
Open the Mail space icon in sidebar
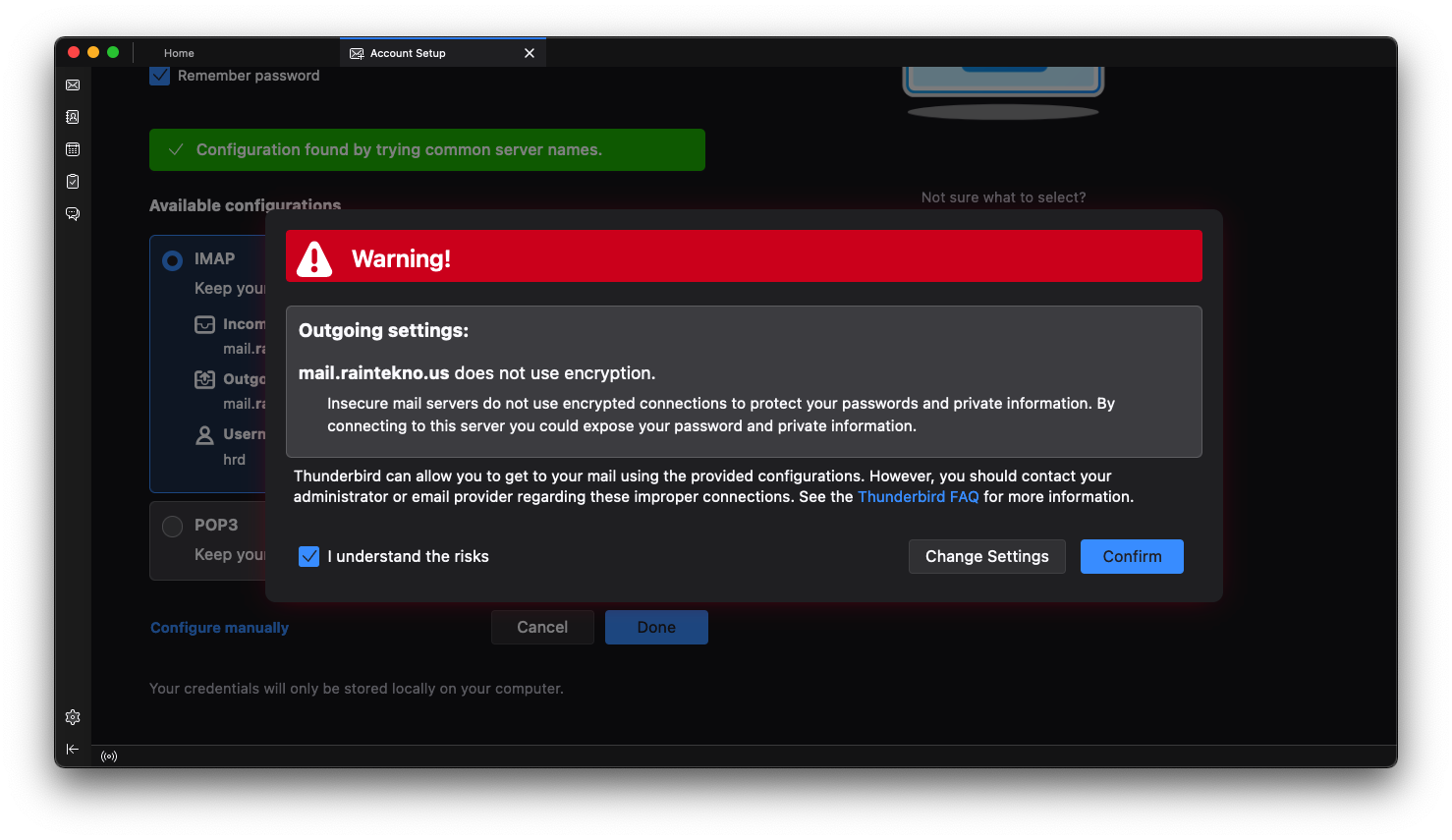pos(73,85)
